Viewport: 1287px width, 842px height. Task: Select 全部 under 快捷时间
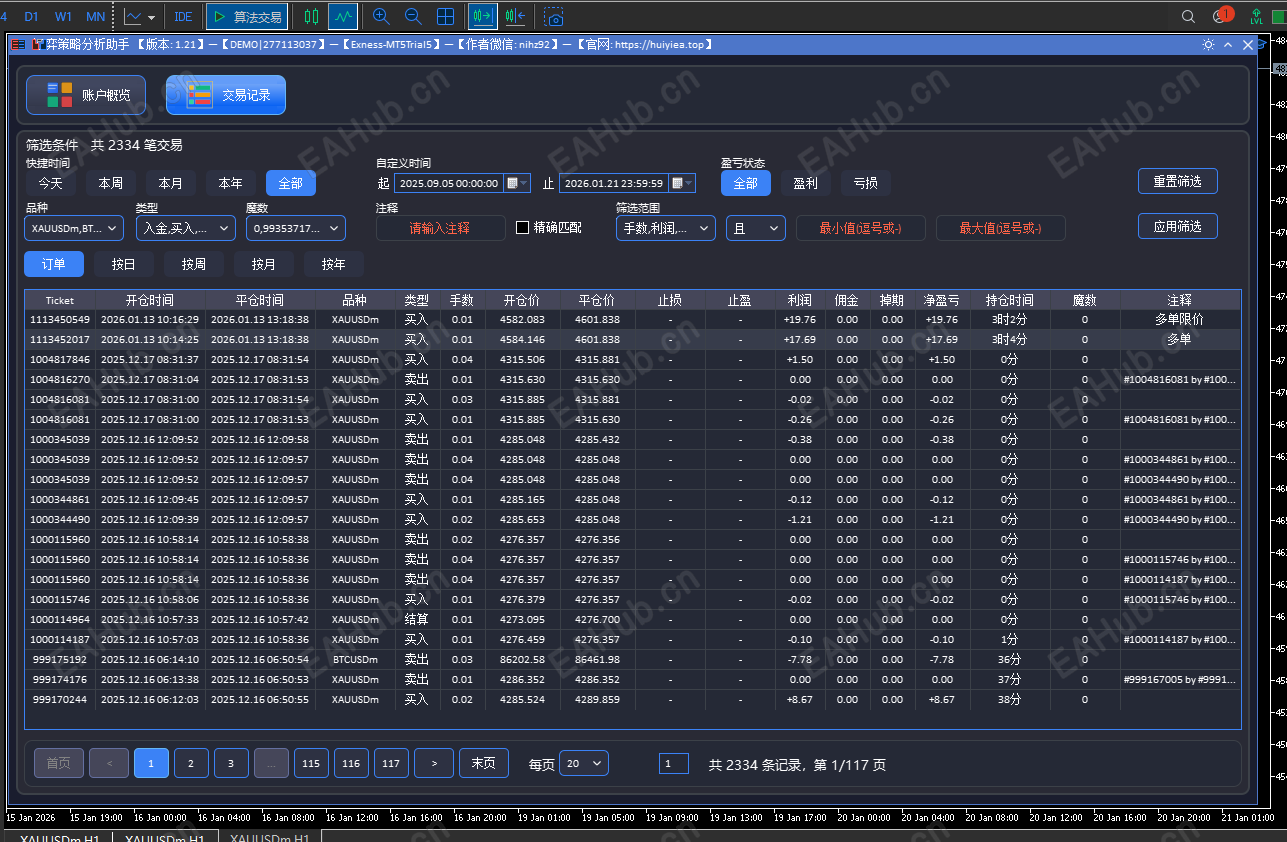[x=291, y=183]
